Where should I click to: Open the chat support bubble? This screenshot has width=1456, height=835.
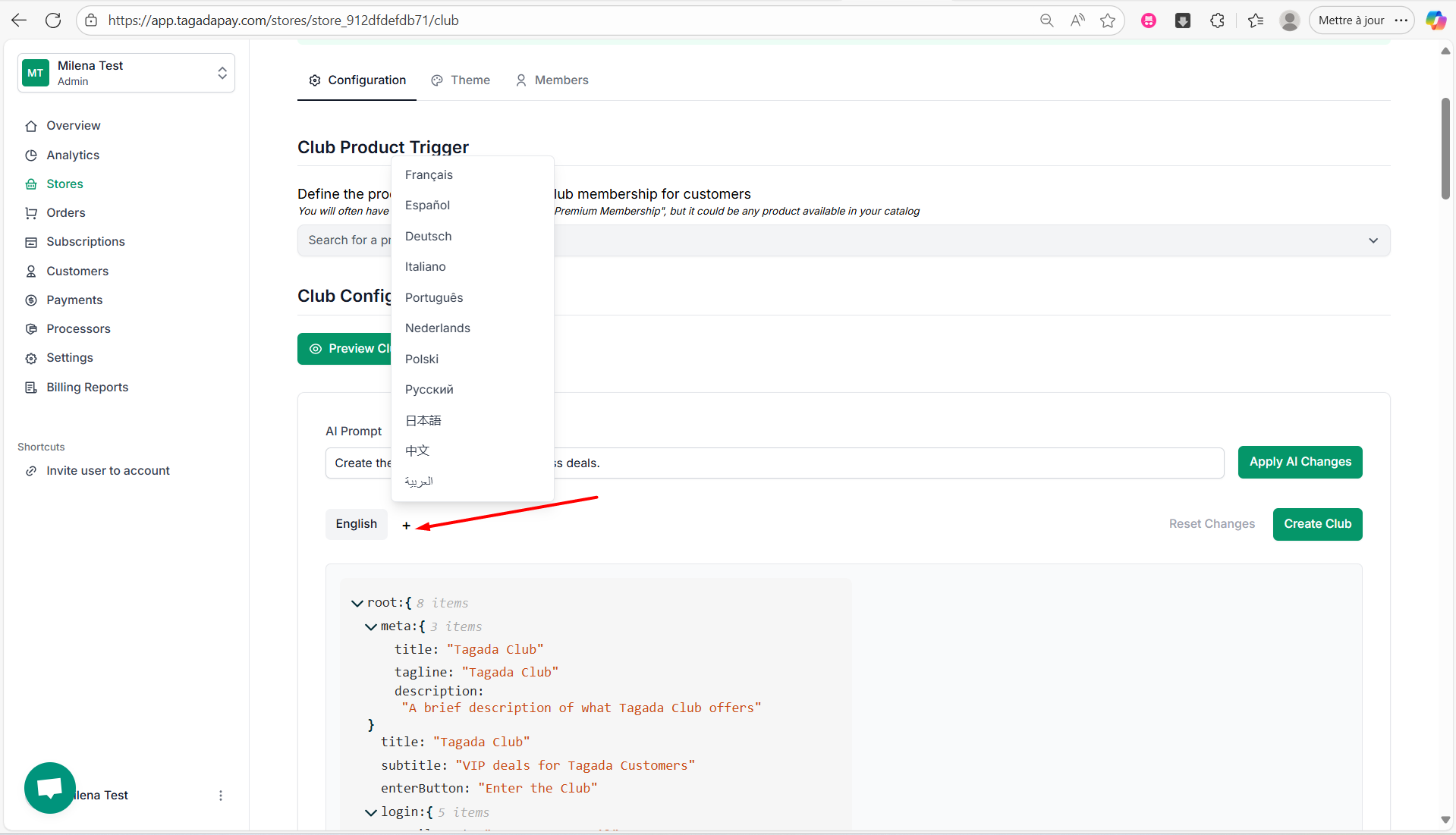(x=50, y=788)
